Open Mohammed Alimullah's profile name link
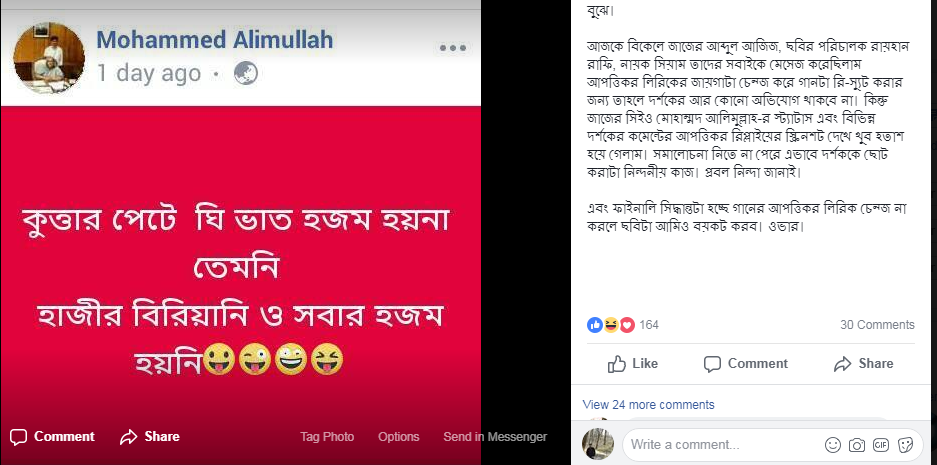Image resolution: width=937 pixels, height=465 pixels. (214, 40)
